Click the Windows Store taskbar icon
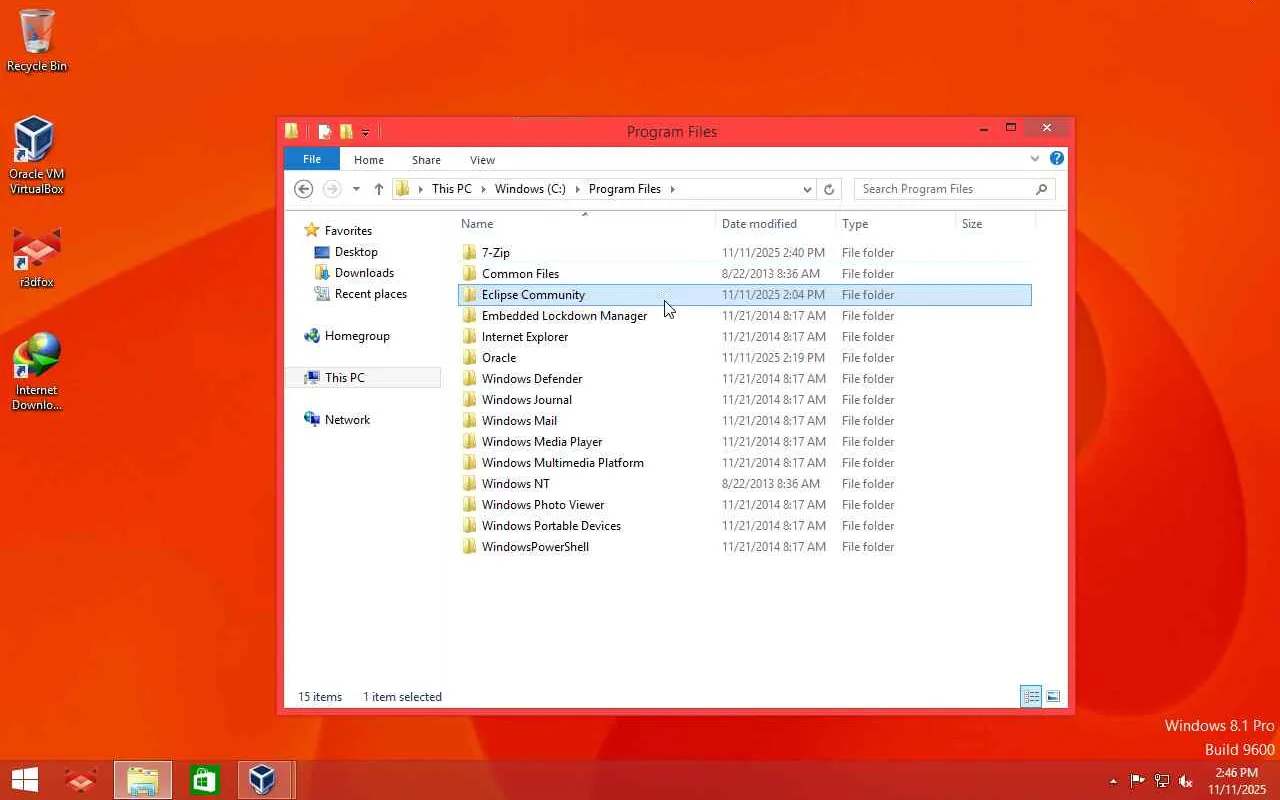 (205, 780)
